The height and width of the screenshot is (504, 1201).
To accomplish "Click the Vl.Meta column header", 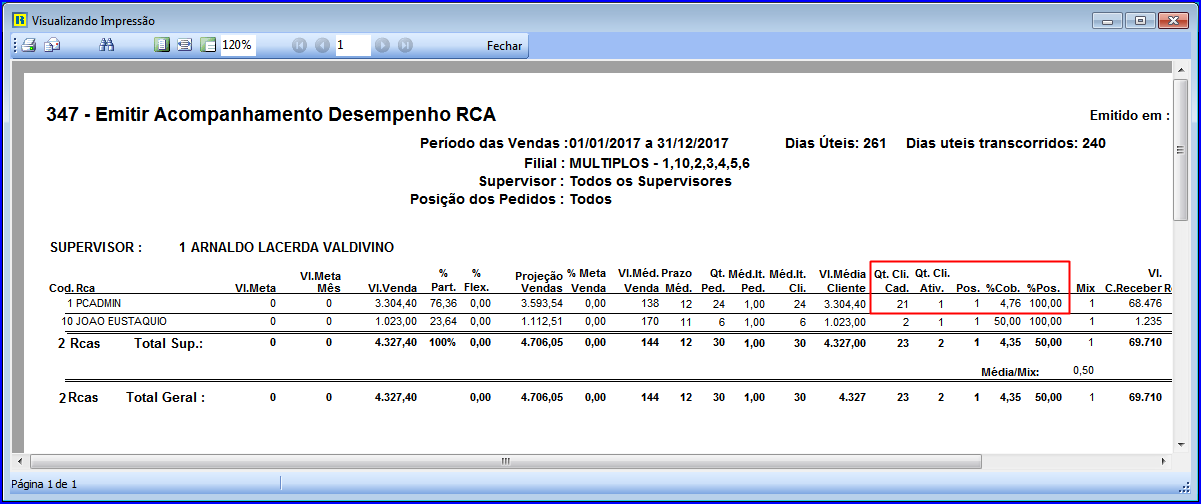I will (255, 289).
